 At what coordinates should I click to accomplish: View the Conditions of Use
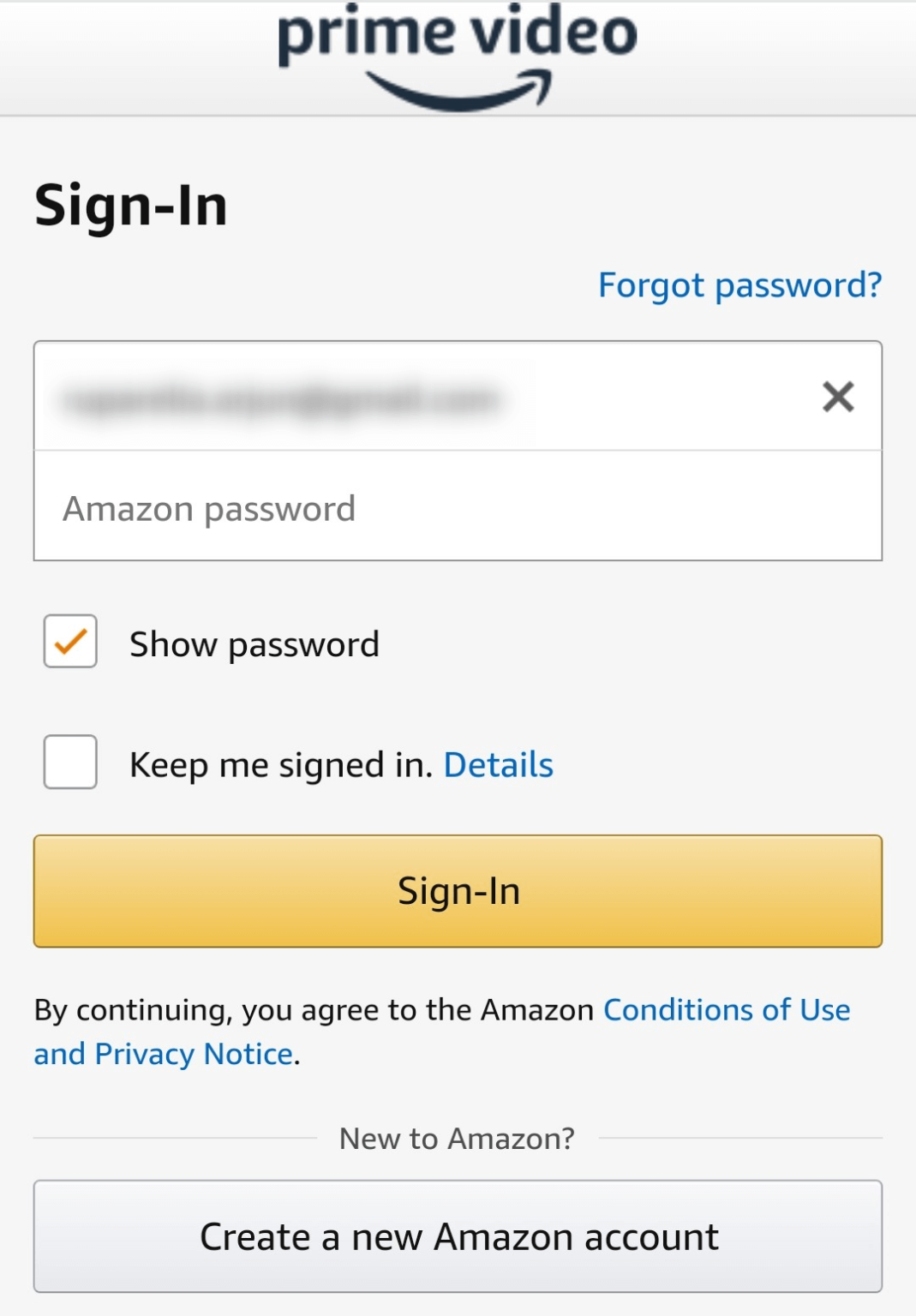coord(725,1009)
